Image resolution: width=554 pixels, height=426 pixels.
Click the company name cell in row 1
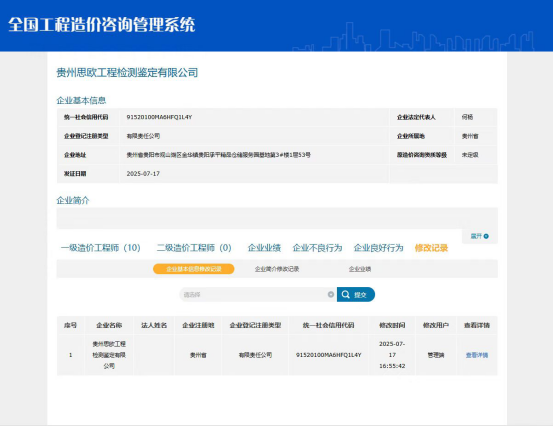109,355
